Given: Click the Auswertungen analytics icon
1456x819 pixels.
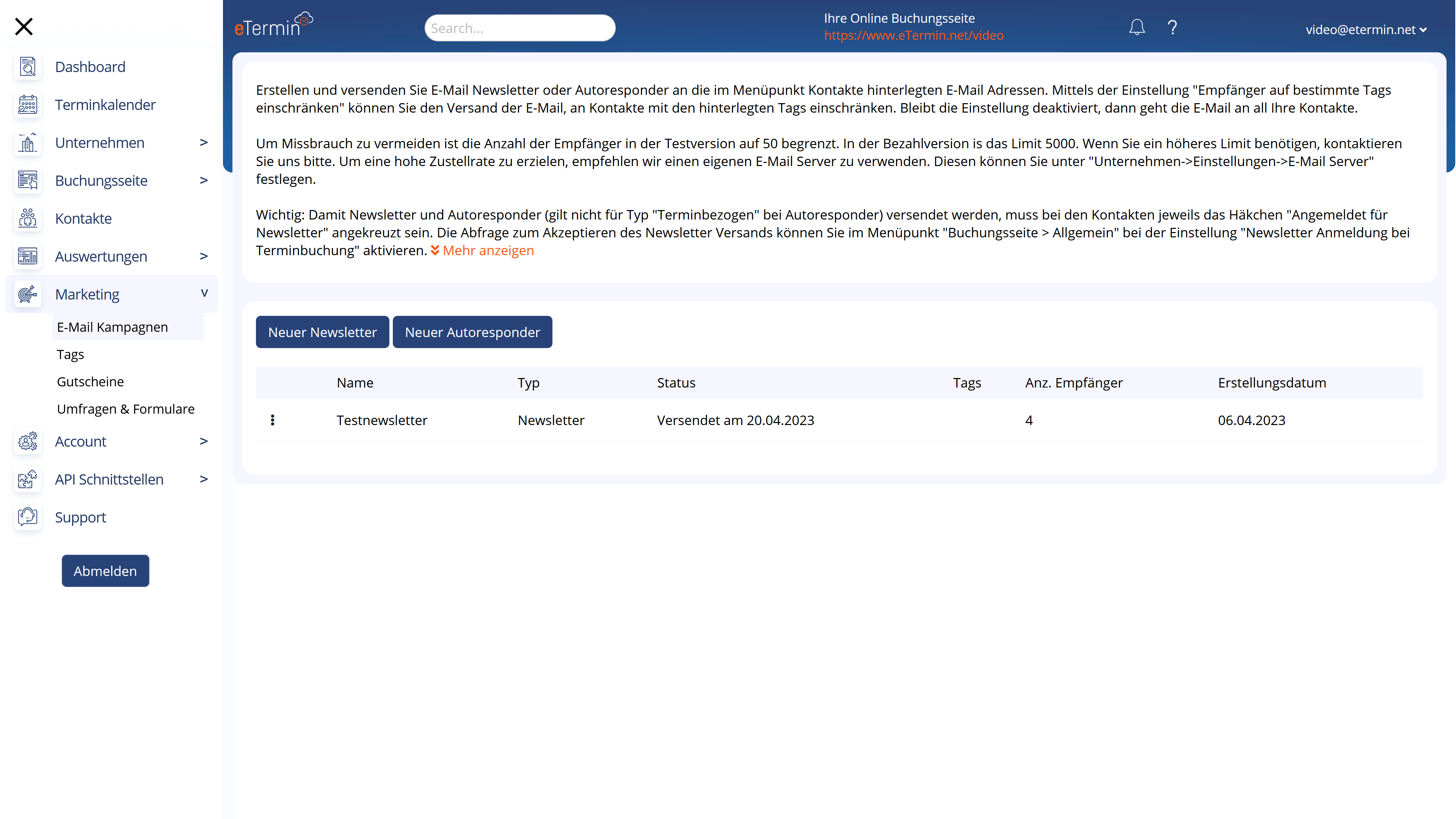Looking at the screenshot, I should coord(27,256).
